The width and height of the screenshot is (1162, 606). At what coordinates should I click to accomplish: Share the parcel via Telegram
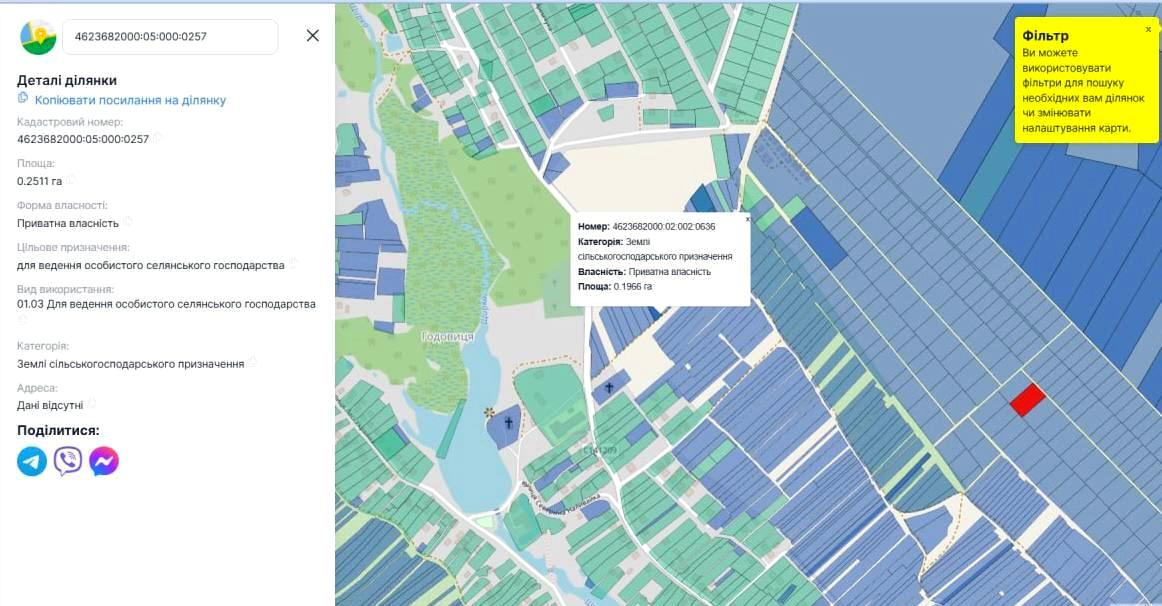[32, 461]
